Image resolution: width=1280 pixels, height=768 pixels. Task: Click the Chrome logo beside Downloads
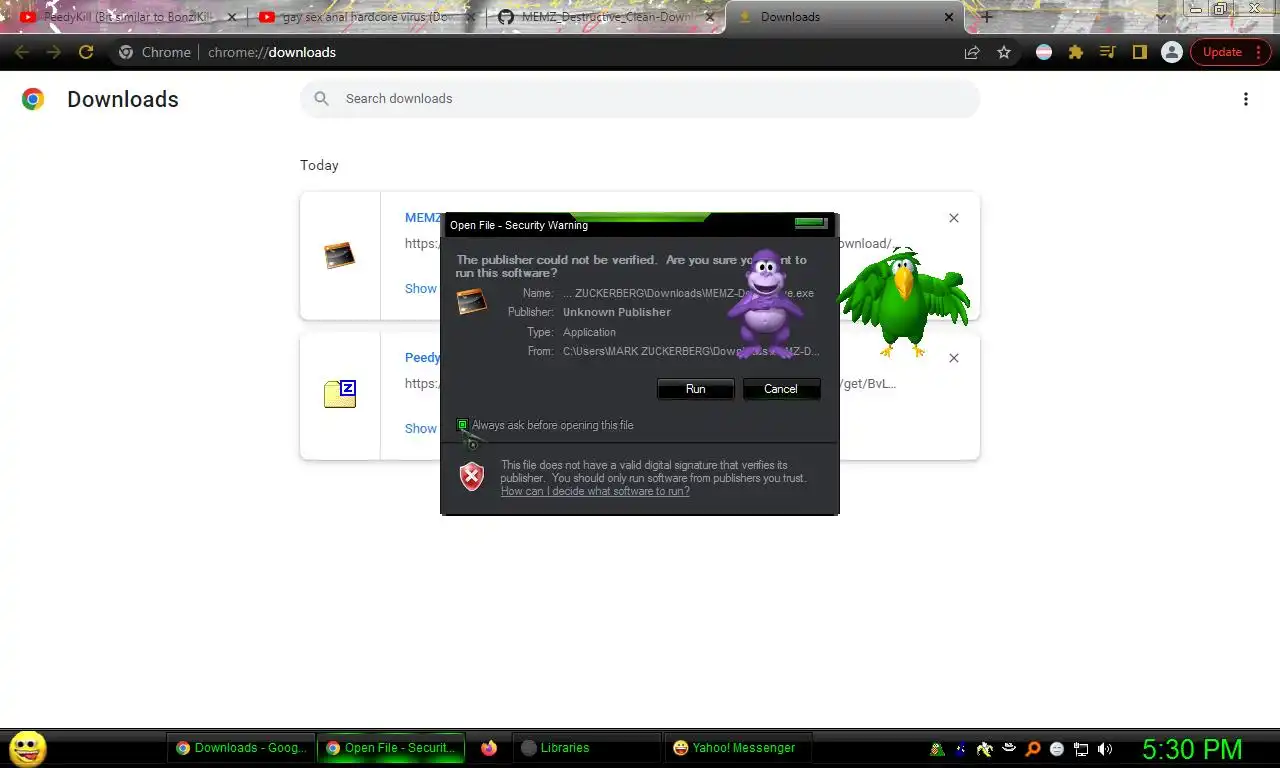(x=33, y=99)
